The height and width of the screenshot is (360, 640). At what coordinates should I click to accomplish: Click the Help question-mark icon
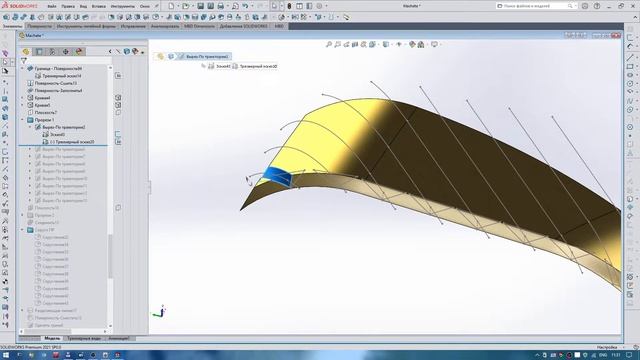coord(597,6)
